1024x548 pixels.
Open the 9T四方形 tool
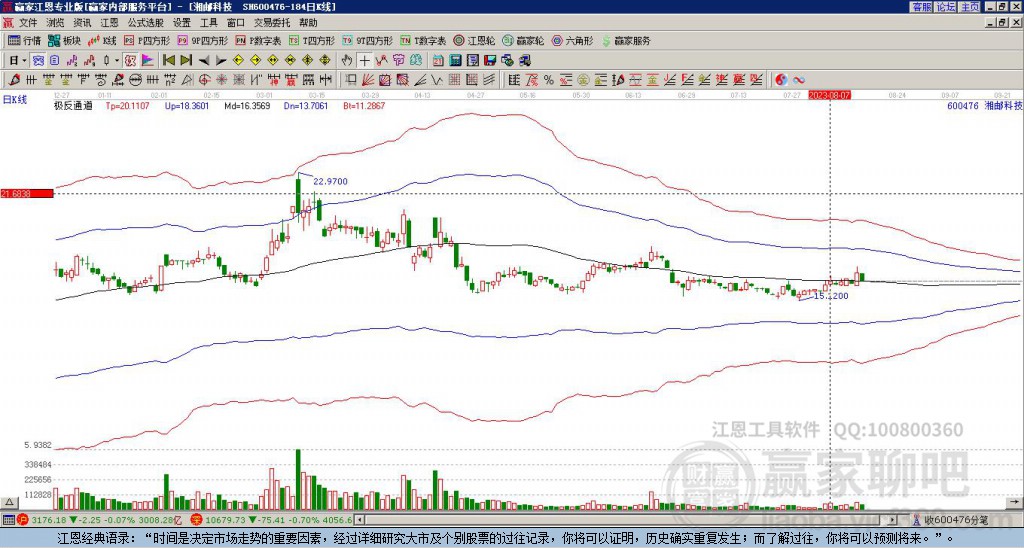point(368,40)
